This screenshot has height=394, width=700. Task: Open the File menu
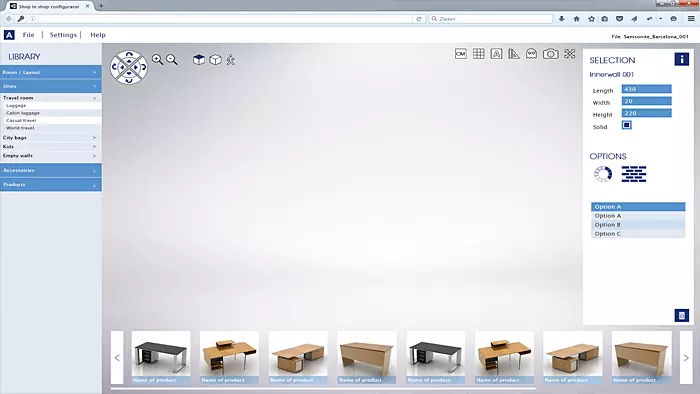(x=29, y=35)
